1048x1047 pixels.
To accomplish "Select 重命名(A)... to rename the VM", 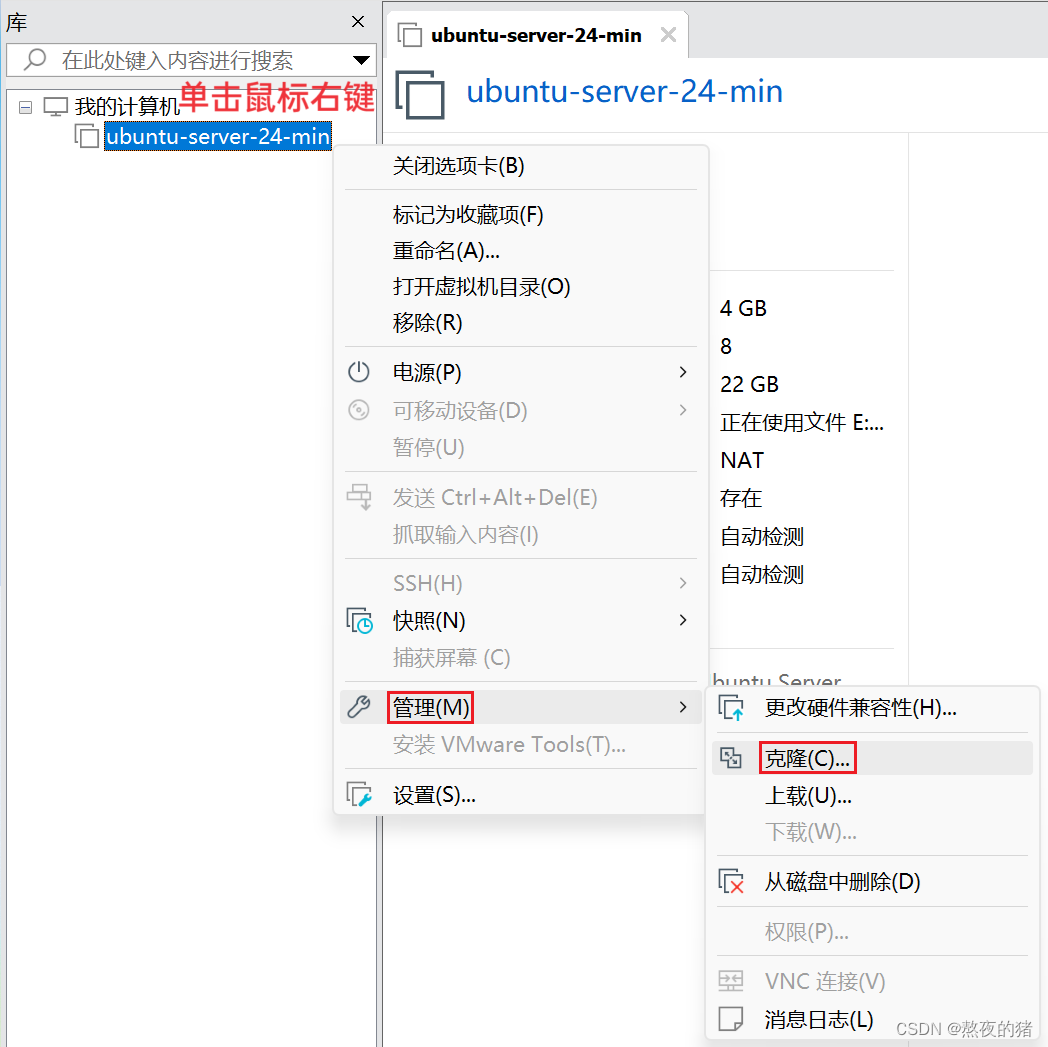I will coord(521,251).
